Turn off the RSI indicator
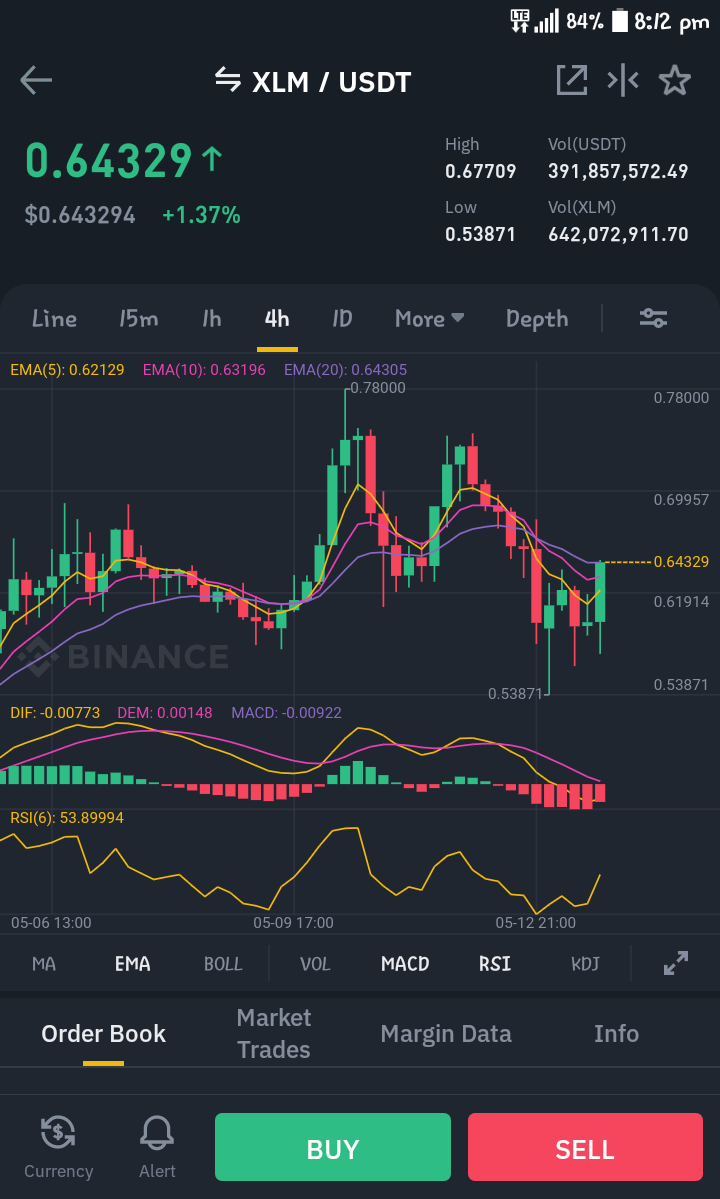Image resolution: width=720 pixels, height=1199 pixels. (x=495, y=963)
